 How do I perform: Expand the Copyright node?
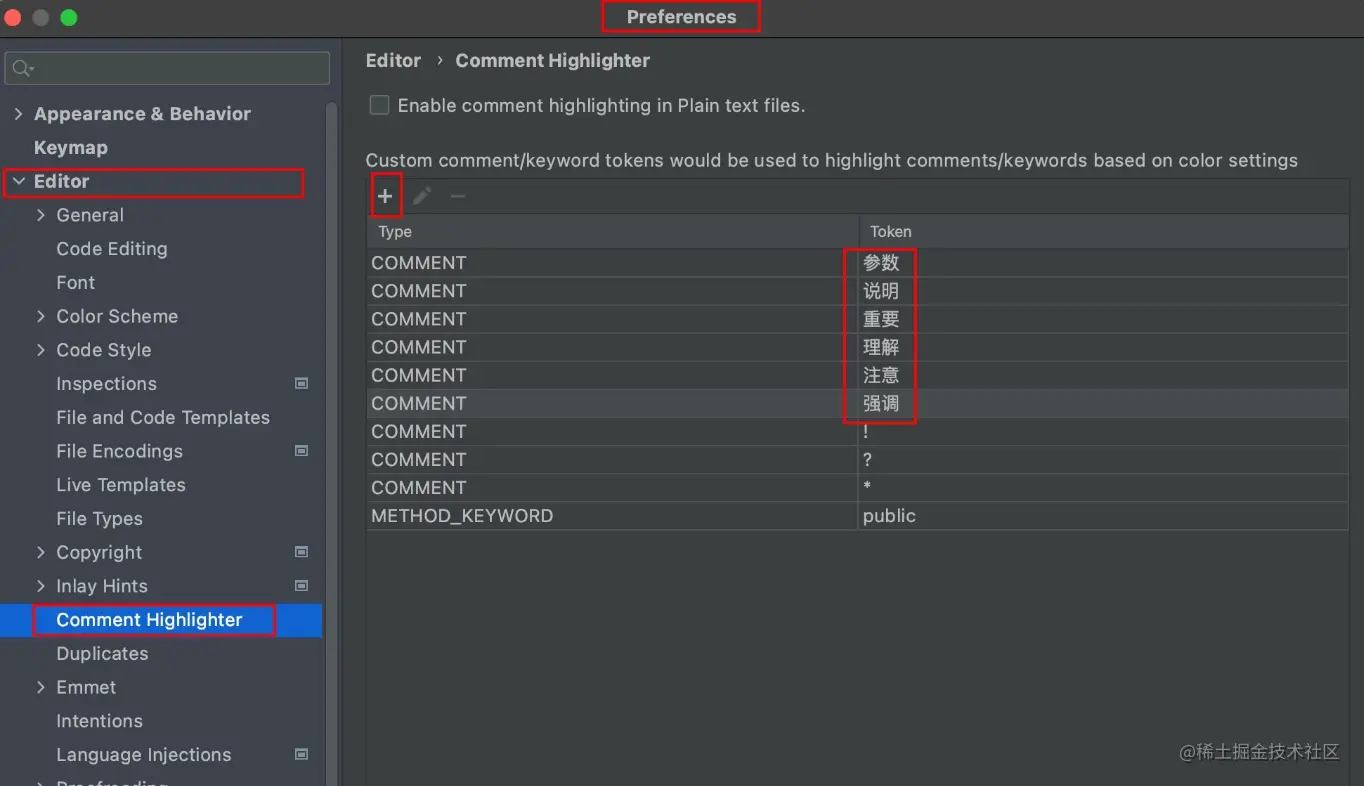(41, 552)
